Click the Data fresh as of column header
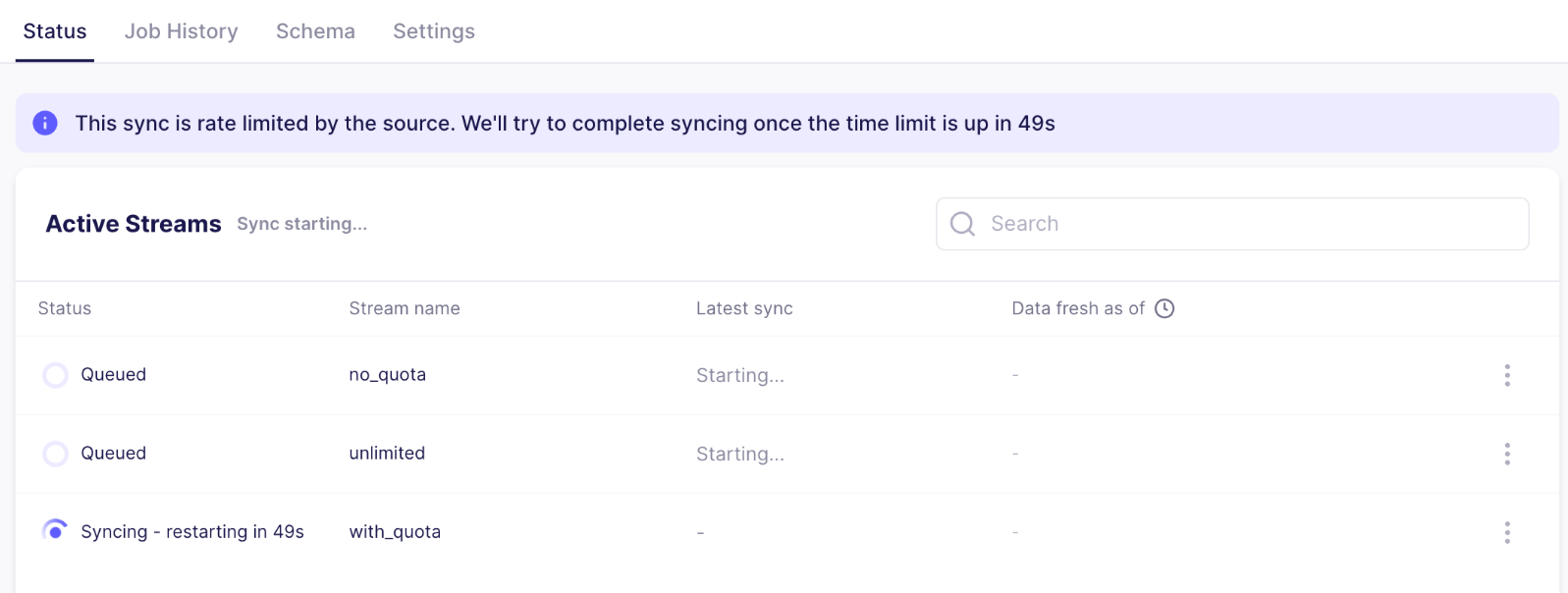The height and width of the screenshot is (593, 1568). 1078,308
